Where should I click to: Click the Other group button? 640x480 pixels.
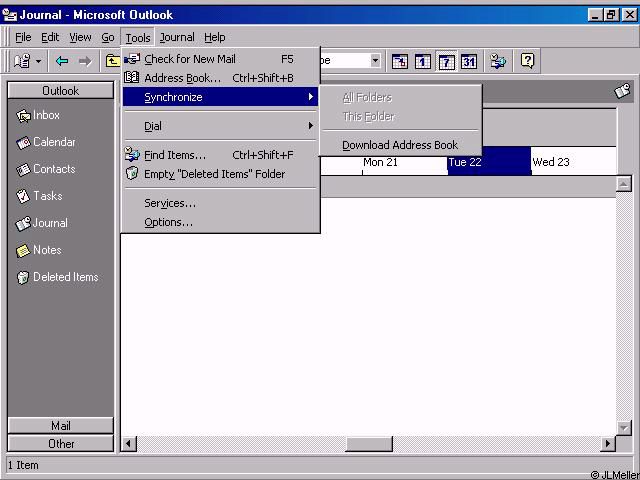coord(60,444)
